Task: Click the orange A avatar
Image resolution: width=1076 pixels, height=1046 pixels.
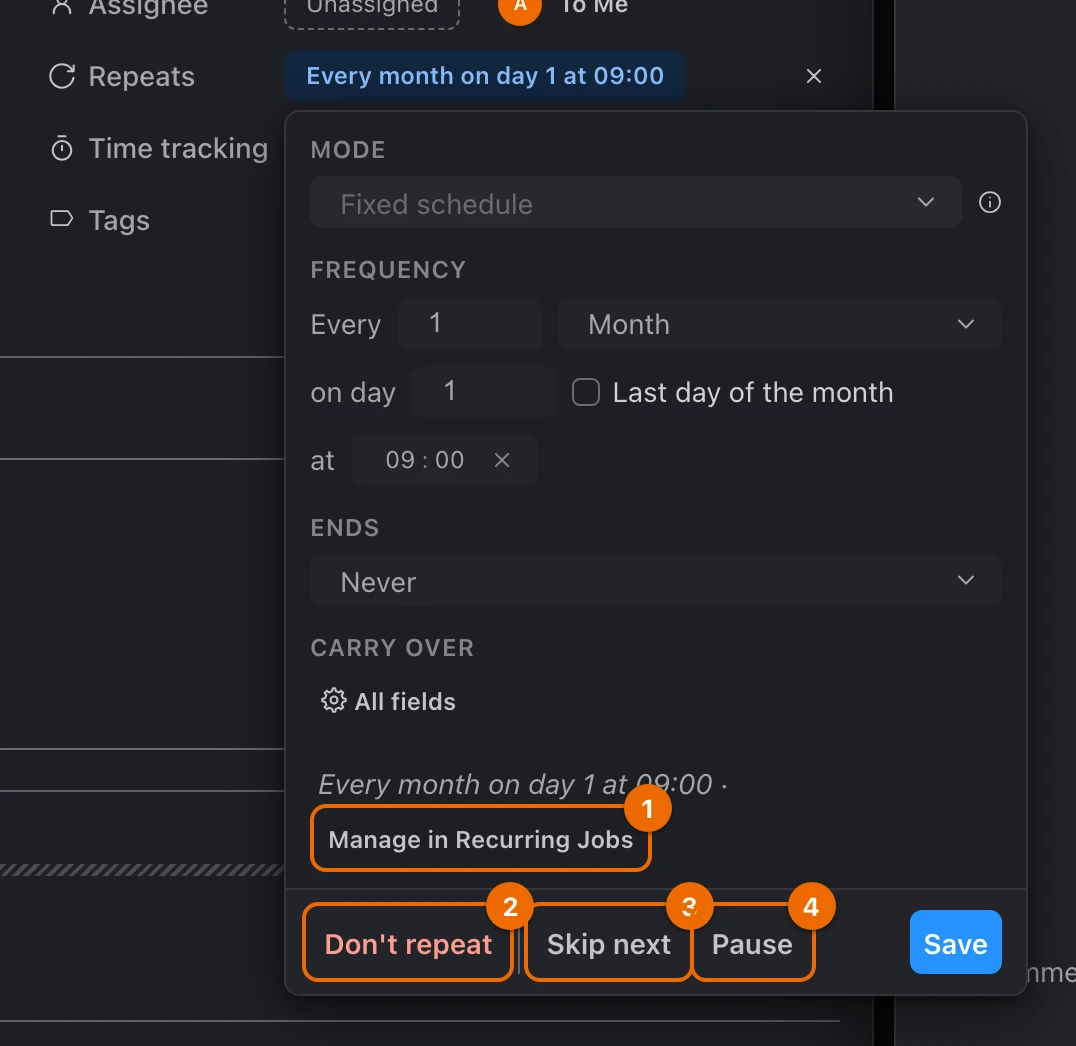Action: tap(519, 7)
